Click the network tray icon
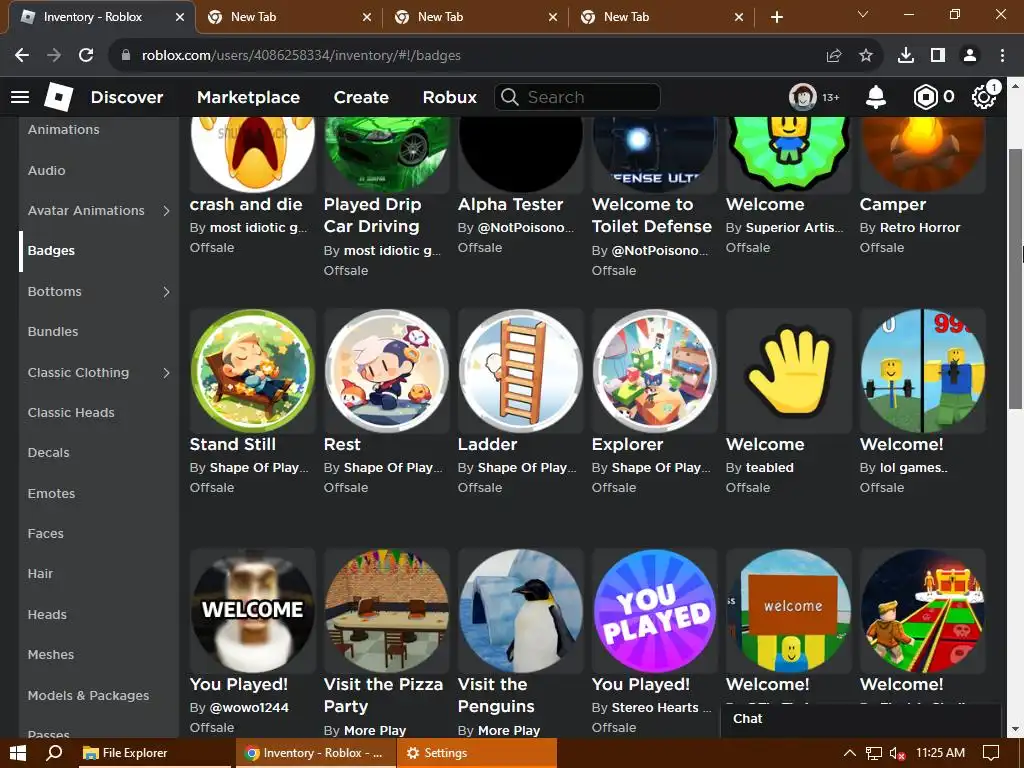The height and width of the screenshot is (768, 1024). 873,754
